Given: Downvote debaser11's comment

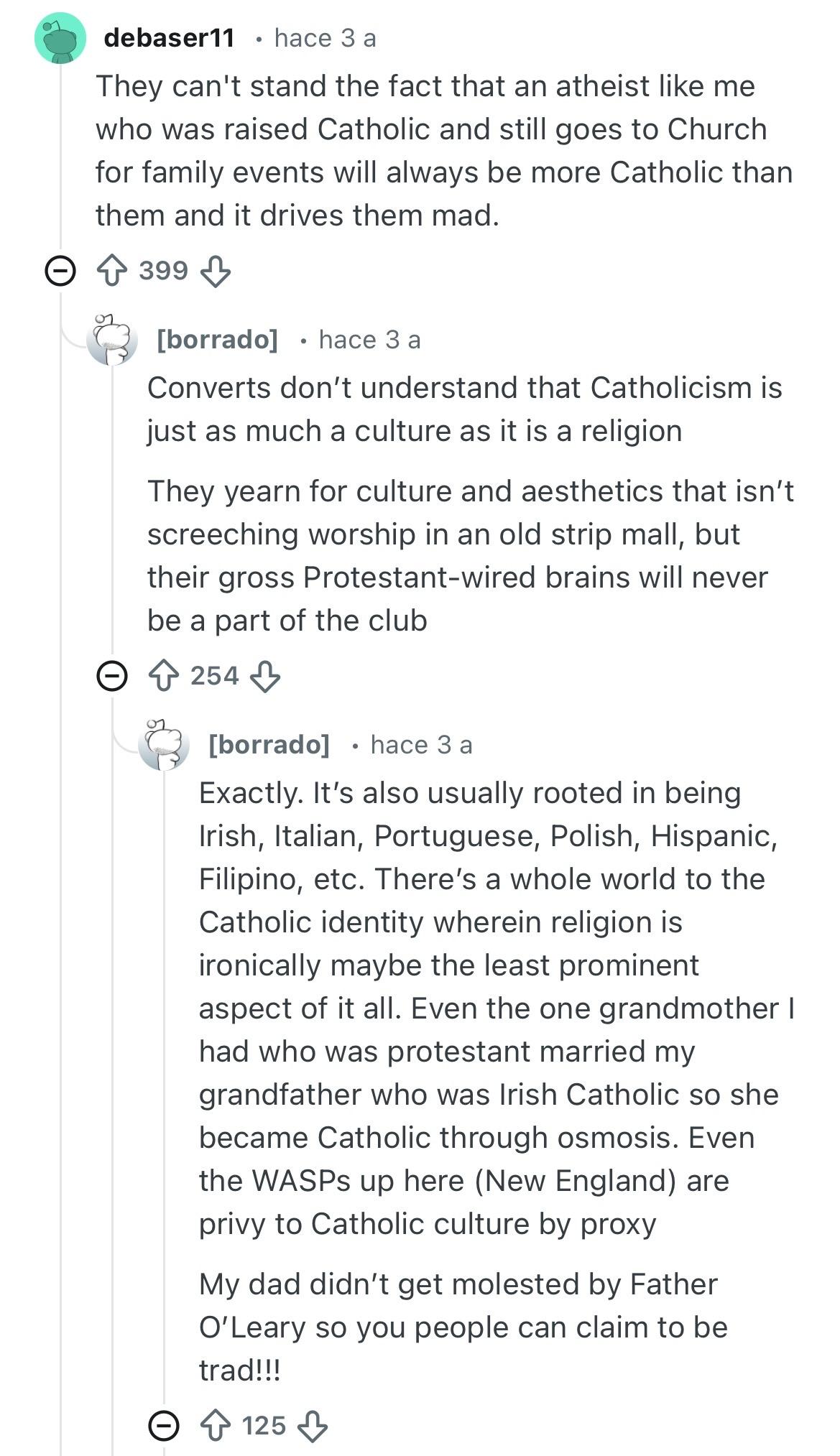Looking at the screenshot, I should (x=215, y=272).
